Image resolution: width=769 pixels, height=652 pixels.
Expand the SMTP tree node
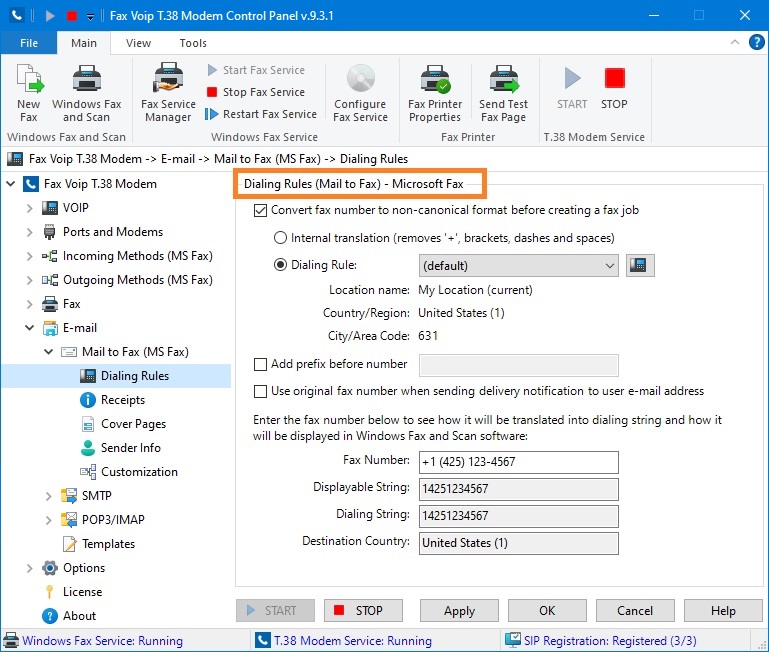pos(49,496)
